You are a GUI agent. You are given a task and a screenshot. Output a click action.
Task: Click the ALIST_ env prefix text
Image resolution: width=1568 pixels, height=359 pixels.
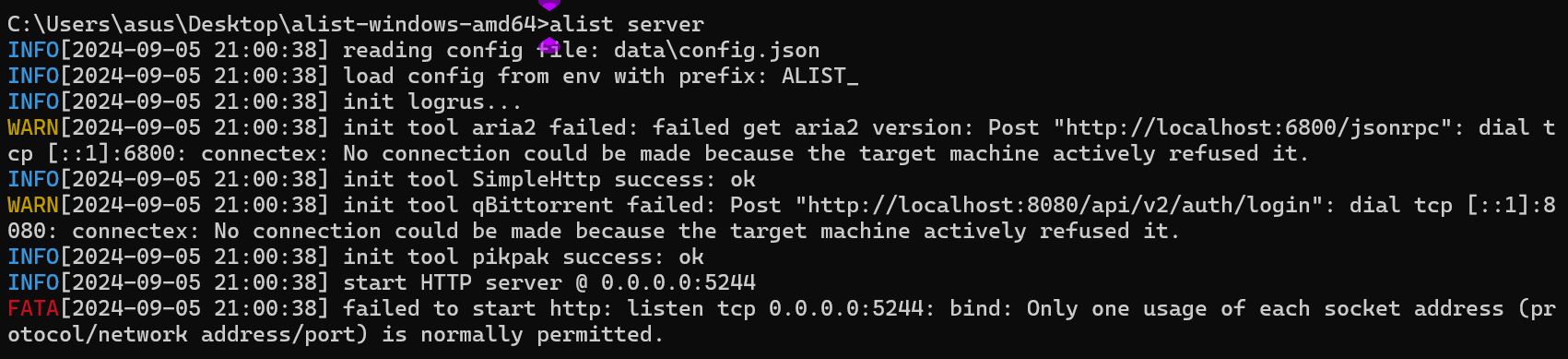coord(819,76)
